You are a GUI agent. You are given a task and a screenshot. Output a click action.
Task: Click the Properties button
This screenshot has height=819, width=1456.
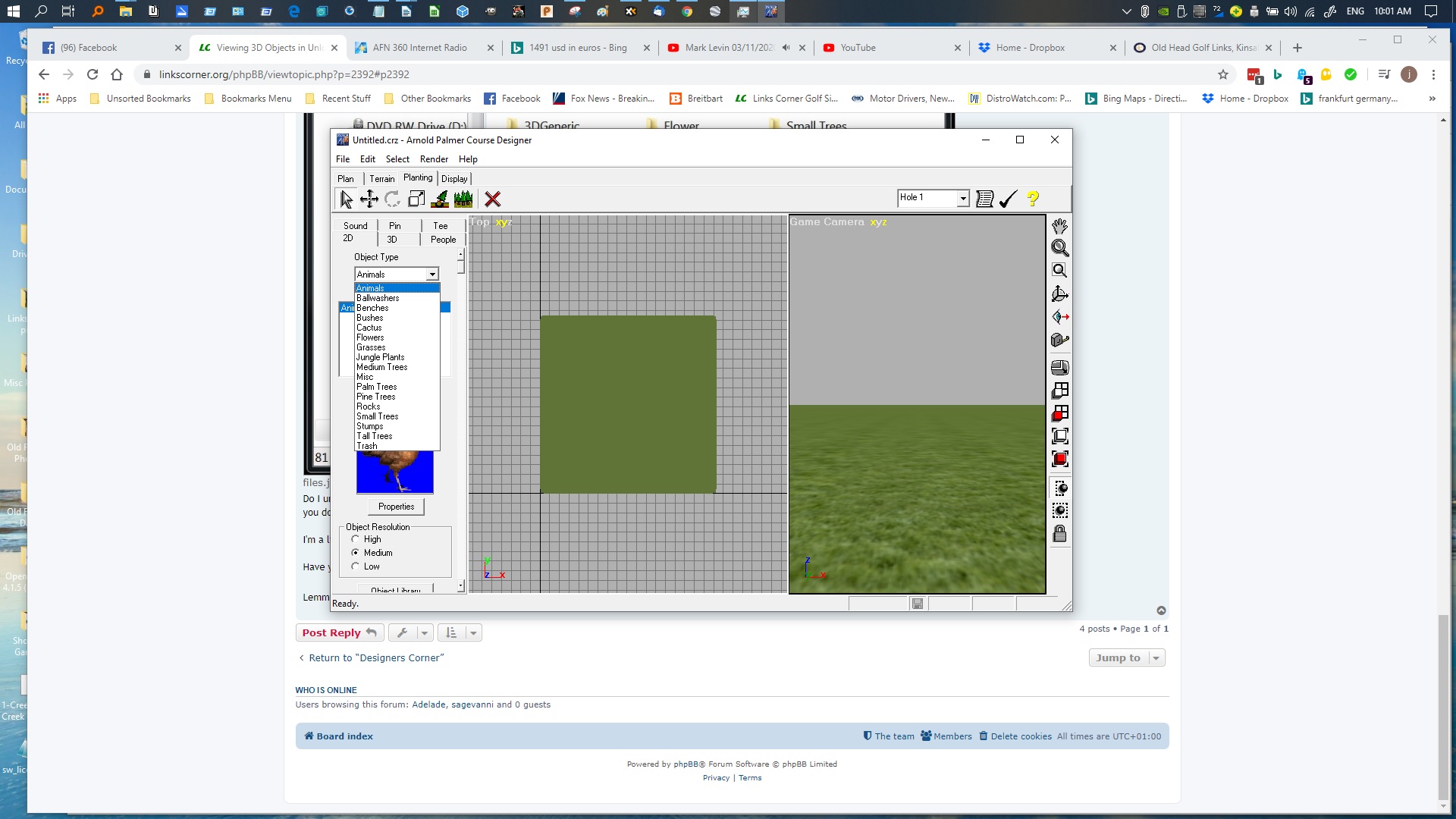[x=397, y=507]
